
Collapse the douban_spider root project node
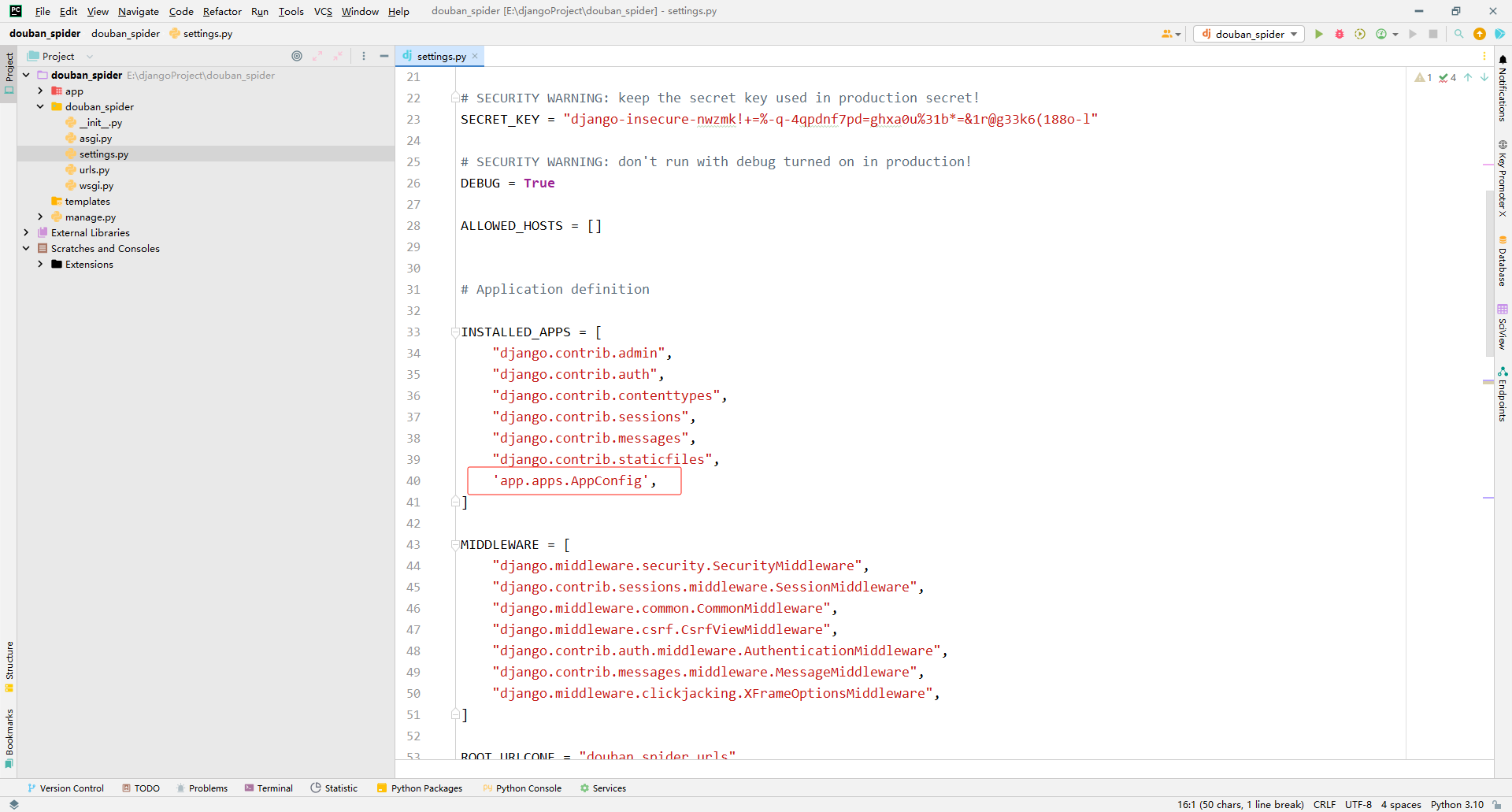click(x=26, y=75)
